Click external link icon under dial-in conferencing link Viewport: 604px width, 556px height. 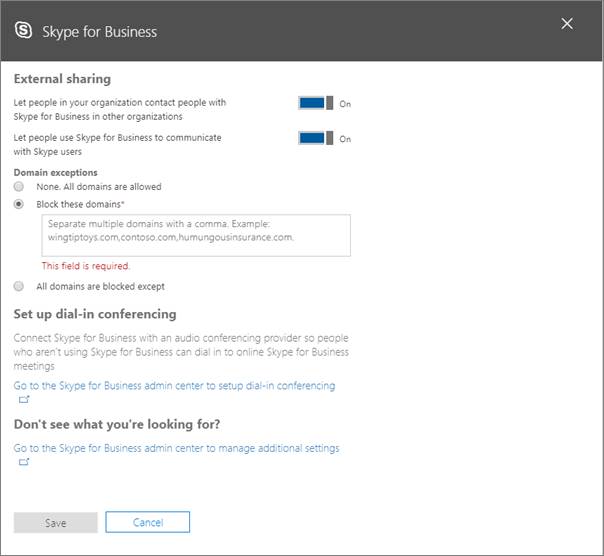[x=24, y=399]
